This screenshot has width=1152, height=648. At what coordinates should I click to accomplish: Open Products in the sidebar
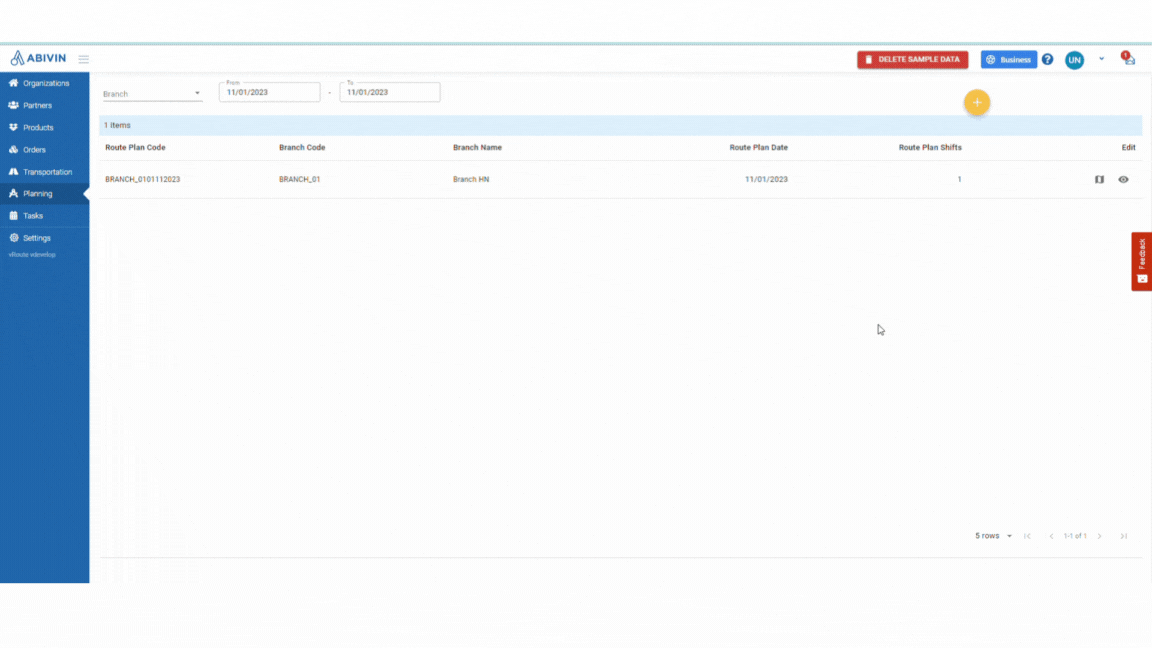[44, 127]
